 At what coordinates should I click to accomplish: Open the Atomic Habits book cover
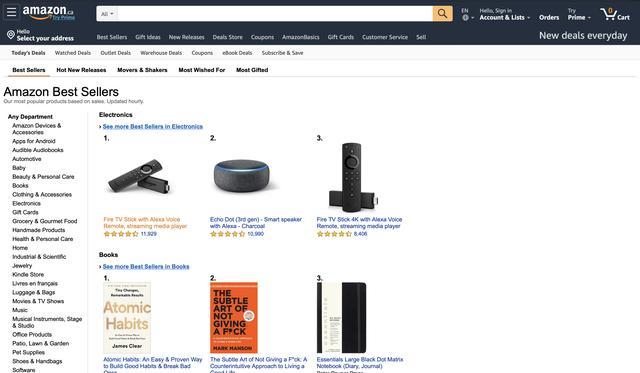(x=127, y=317)
